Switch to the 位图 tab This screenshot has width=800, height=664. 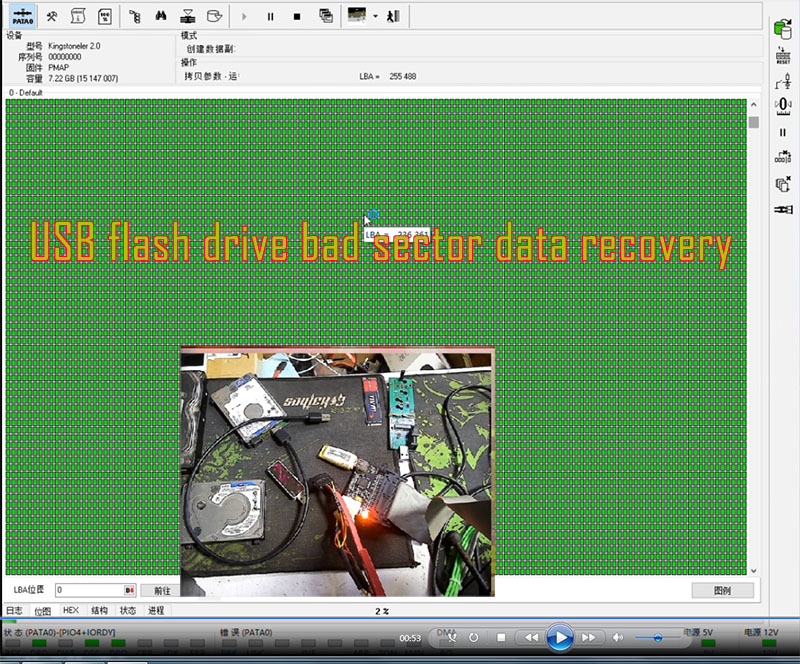[43, 611]
